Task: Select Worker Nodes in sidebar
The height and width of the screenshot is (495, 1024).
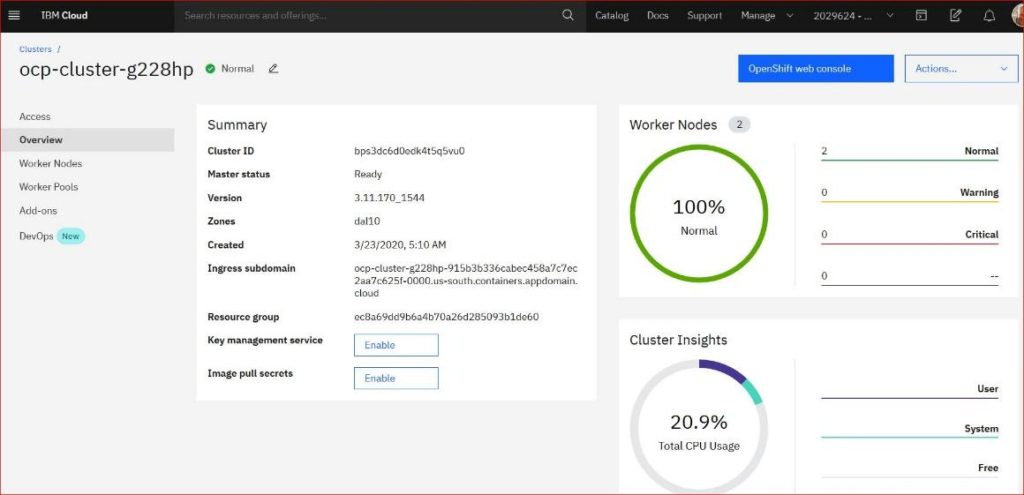Action: pyautogui.click(x=51, y=163)
